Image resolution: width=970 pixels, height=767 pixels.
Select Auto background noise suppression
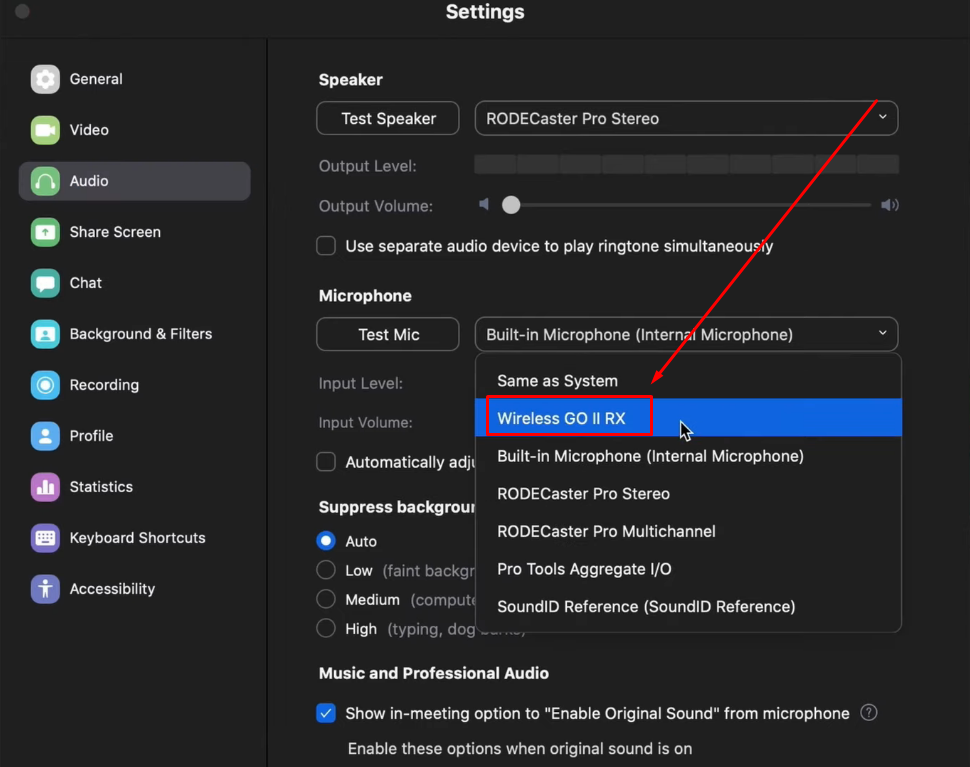pos(326,541)
